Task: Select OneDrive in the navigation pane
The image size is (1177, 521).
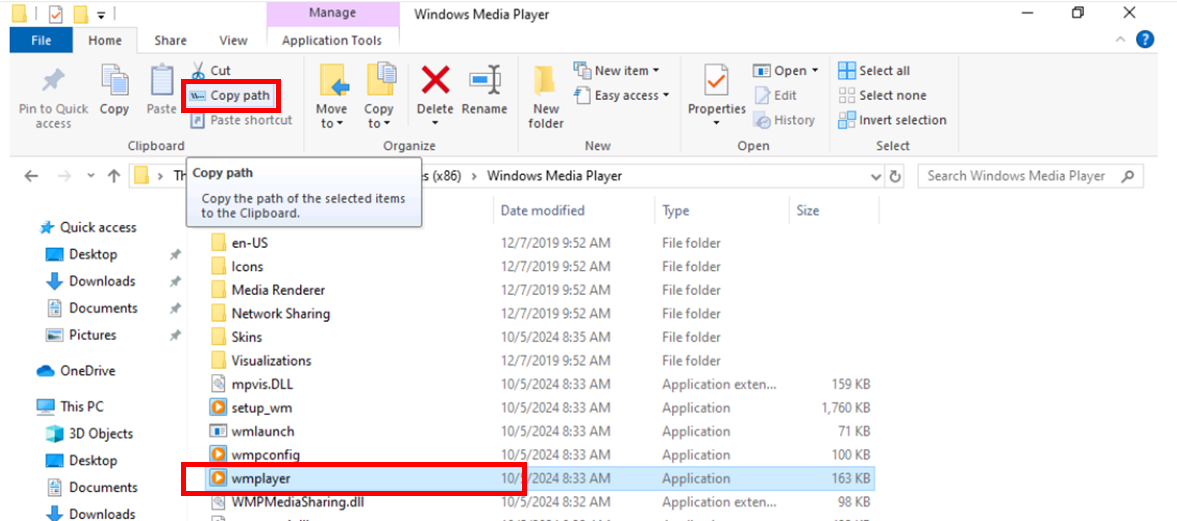Action: [x=87, y=371]
